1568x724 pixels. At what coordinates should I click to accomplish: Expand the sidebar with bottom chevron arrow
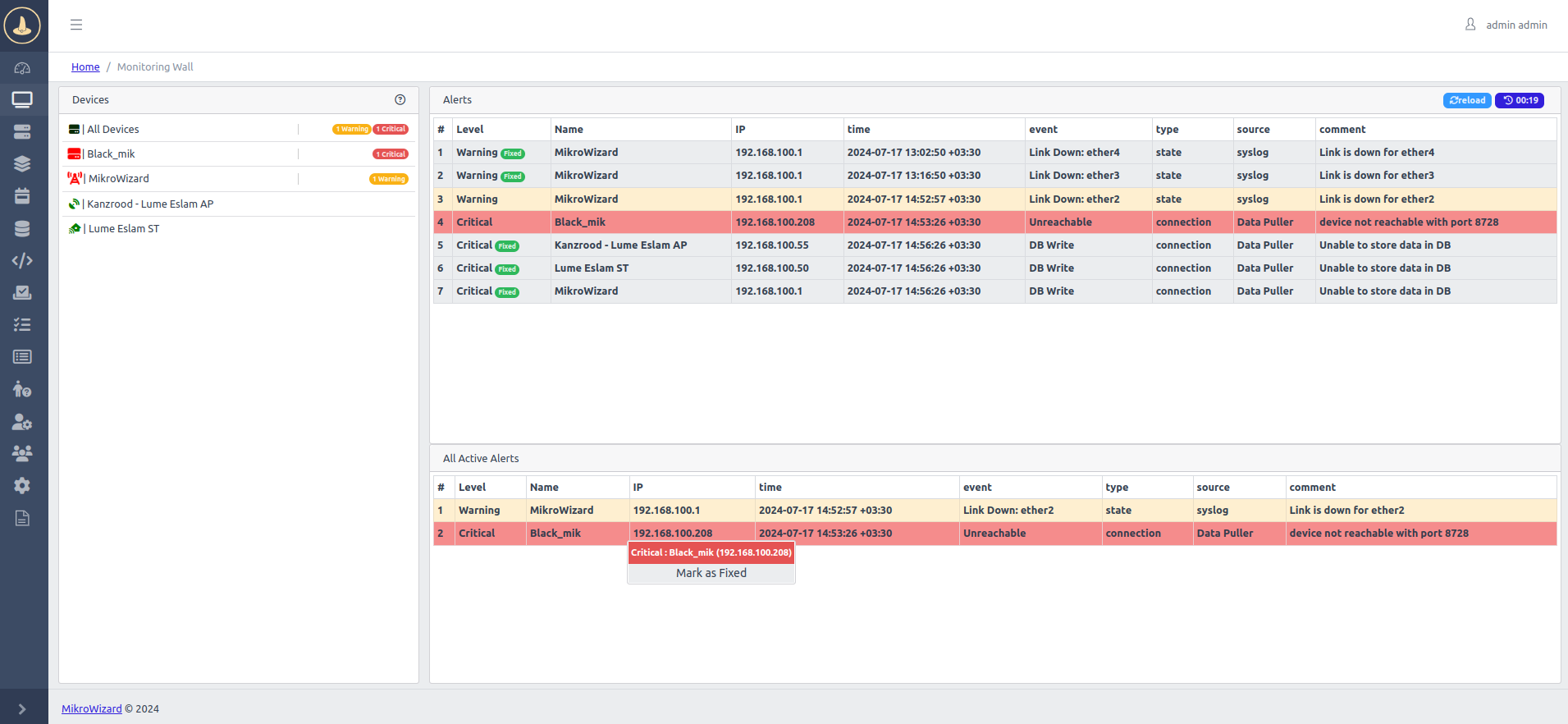(x=22, y=709)
